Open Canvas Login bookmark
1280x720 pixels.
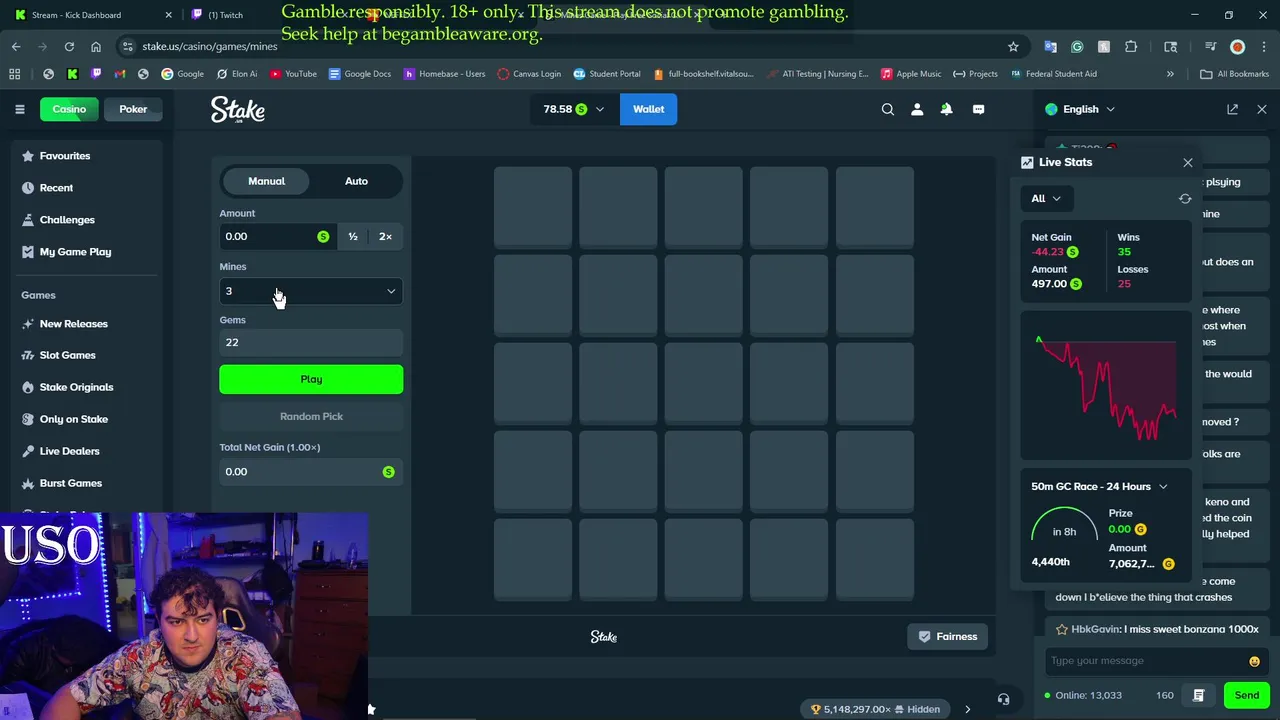click(529, 74)
